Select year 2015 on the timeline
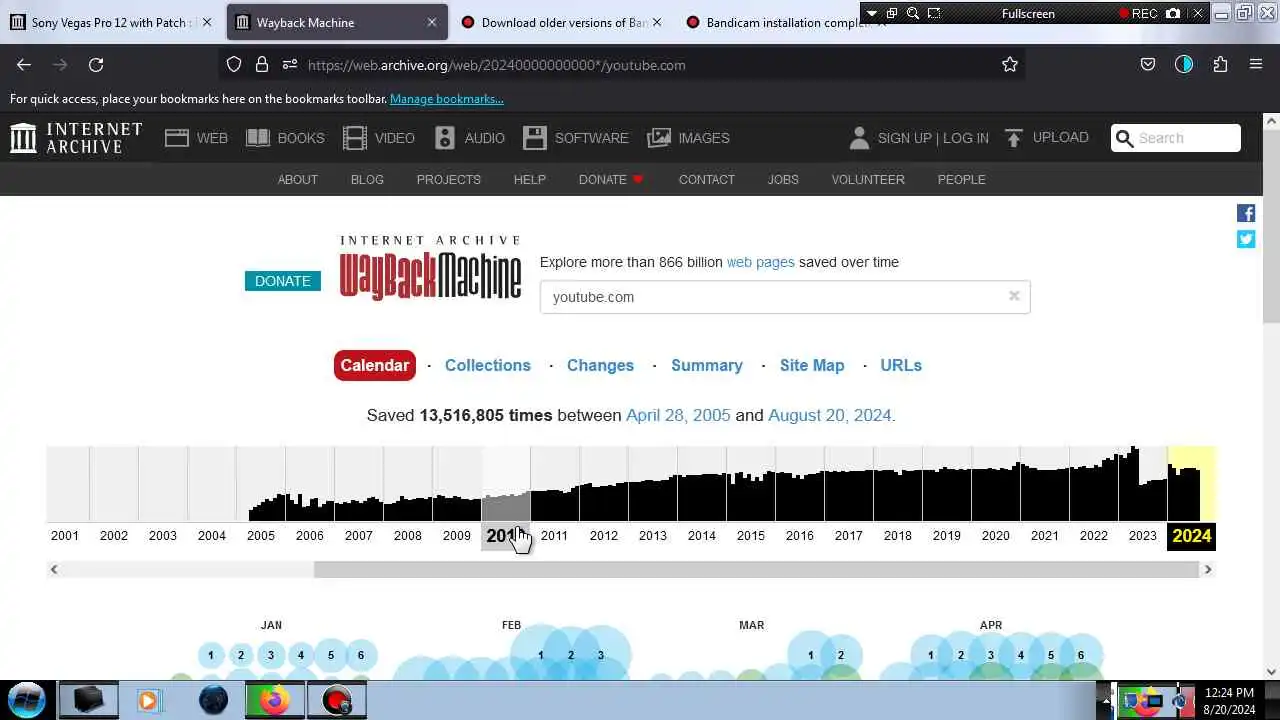This screenshot has height=720, width=1280. 751,535
